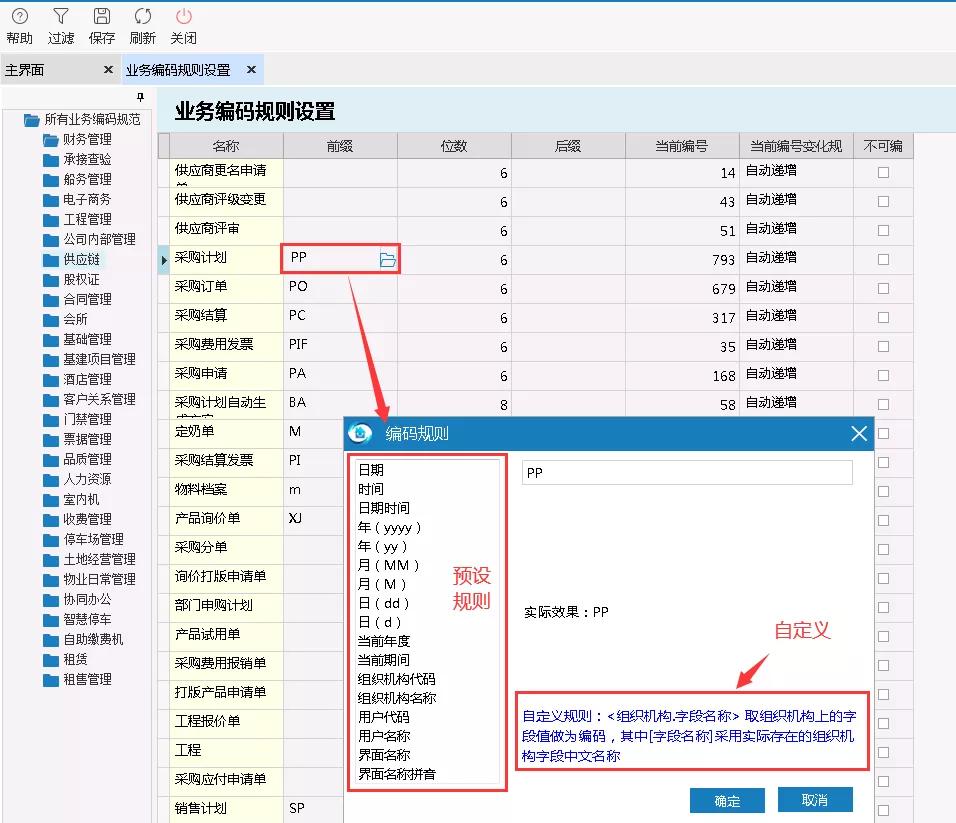Tick 不可编 checkbox for 采购计划自动生 row
The width and height of the screenshot is (956, 823).
883,404
